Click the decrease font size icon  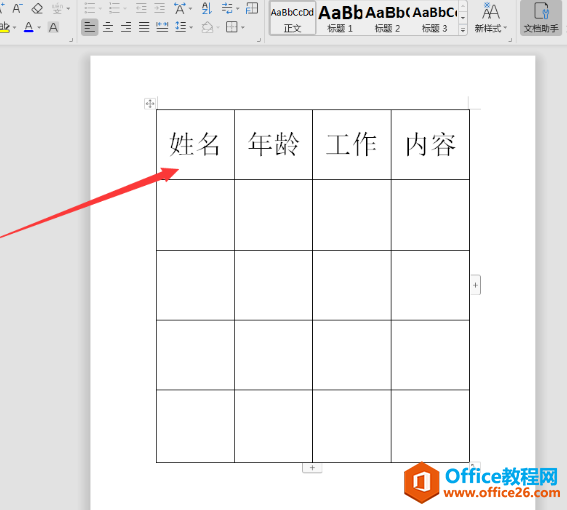point(17,8)
